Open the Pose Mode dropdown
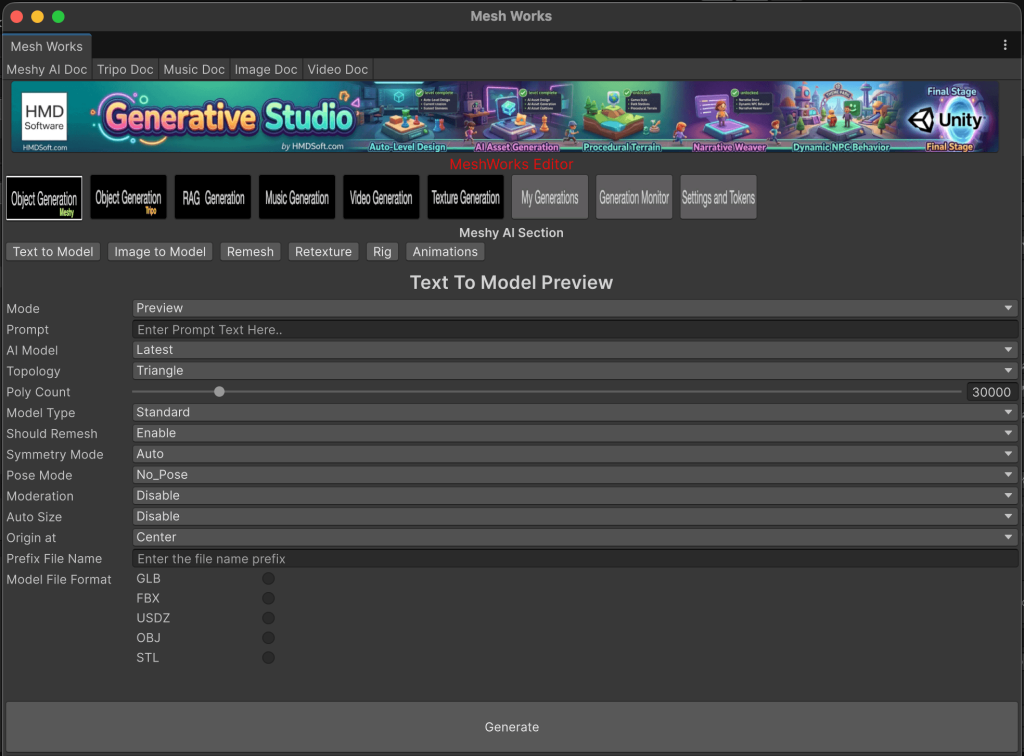This screenshot has width=1024, height=756. click(575, 475)
